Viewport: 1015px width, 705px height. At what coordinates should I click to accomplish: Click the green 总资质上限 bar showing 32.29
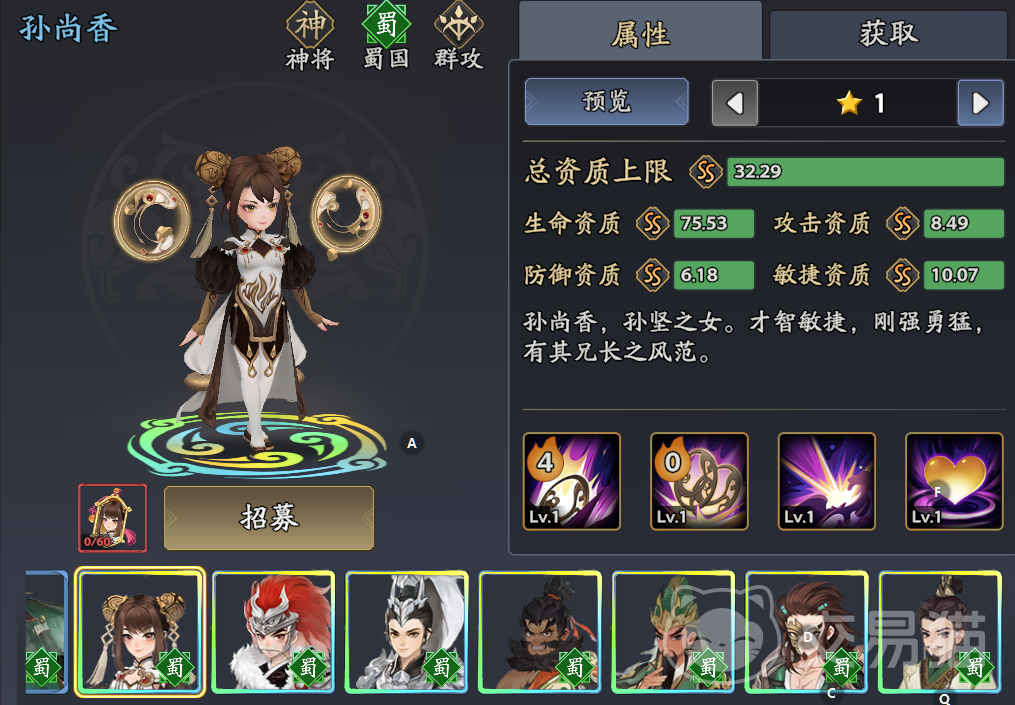pyautogui.click(x=865, y=172)
